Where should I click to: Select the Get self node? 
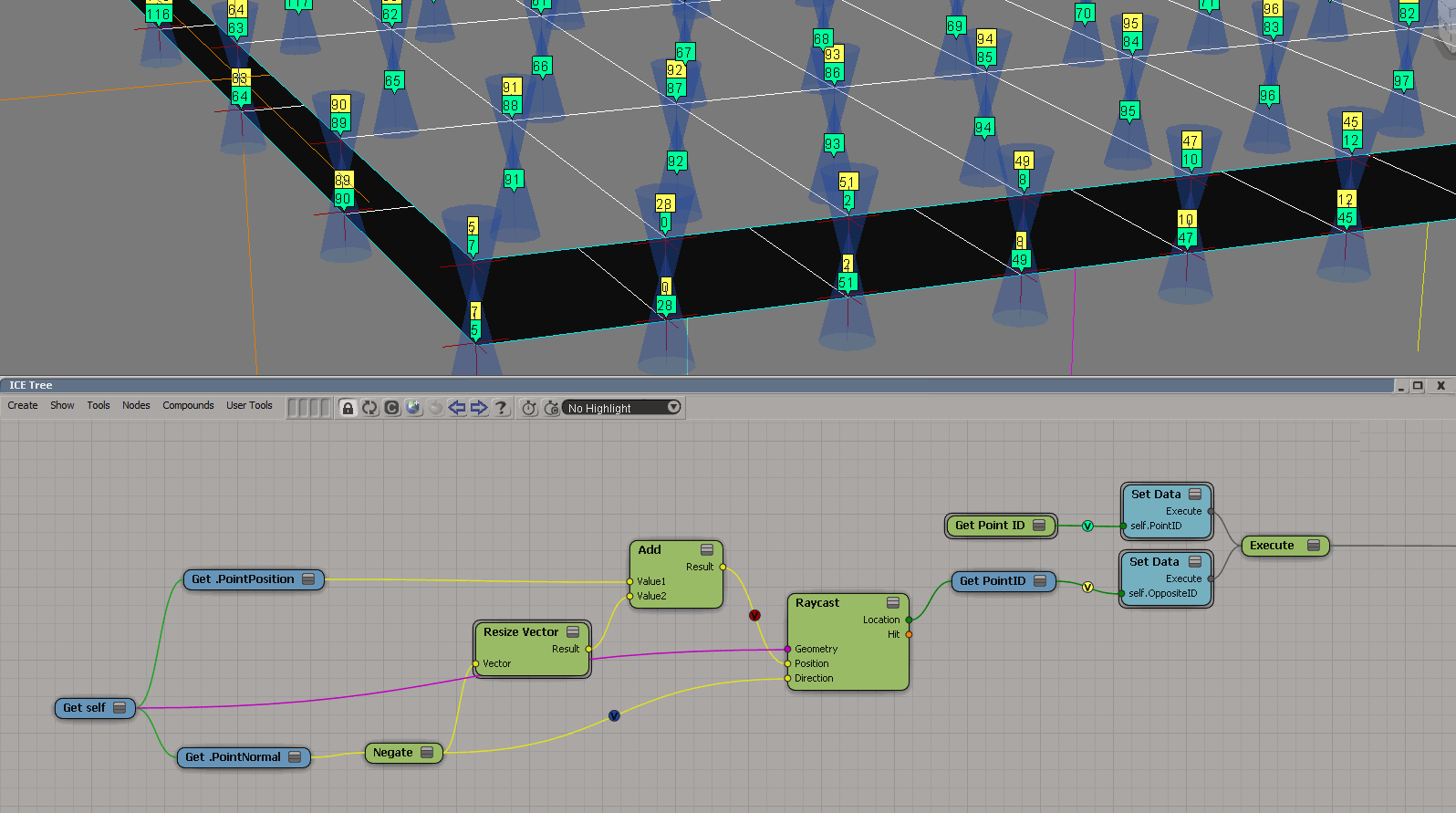pyautogui.click(x=84, y=708)
